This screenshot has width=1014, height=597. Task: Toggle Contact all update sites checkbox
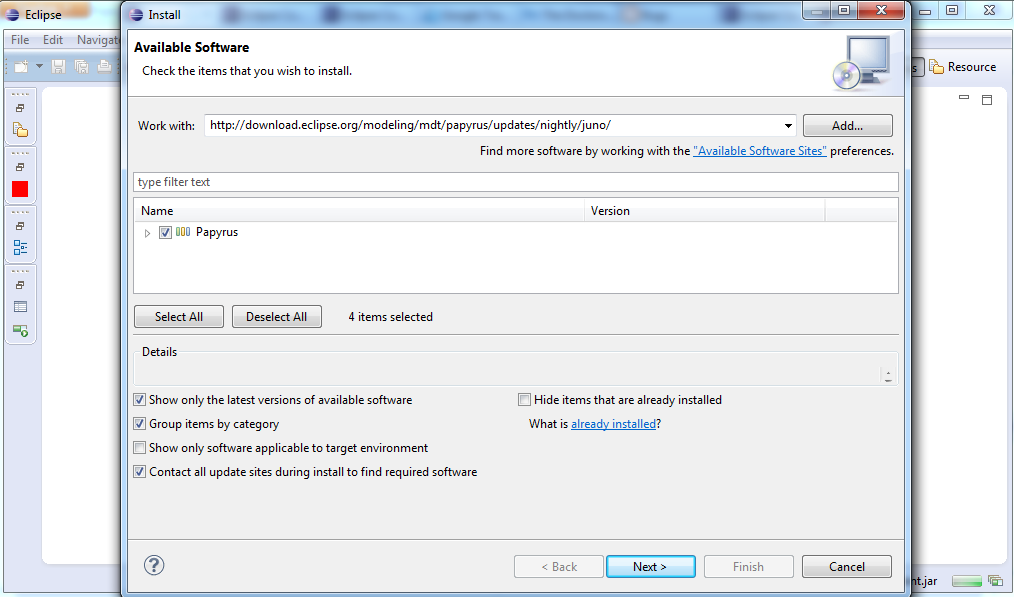139,472
